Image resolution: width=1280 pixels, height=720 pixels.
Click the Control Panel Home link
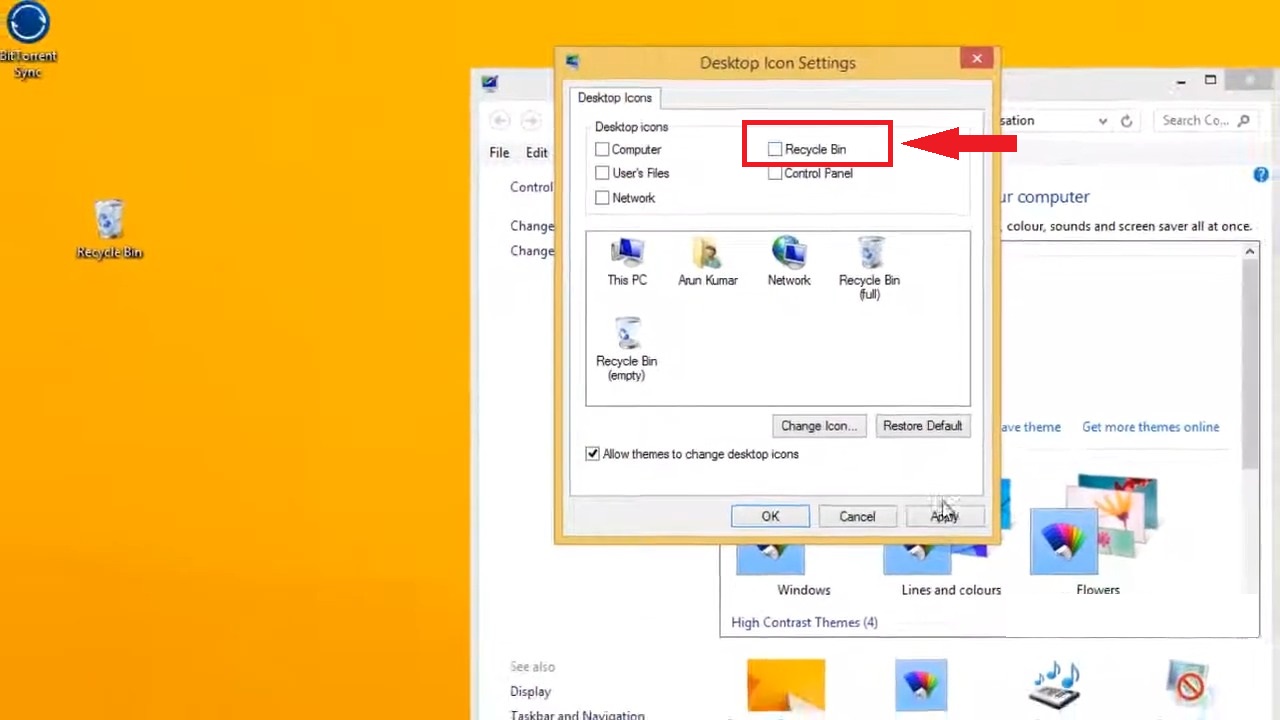click(x=531, y=187)
